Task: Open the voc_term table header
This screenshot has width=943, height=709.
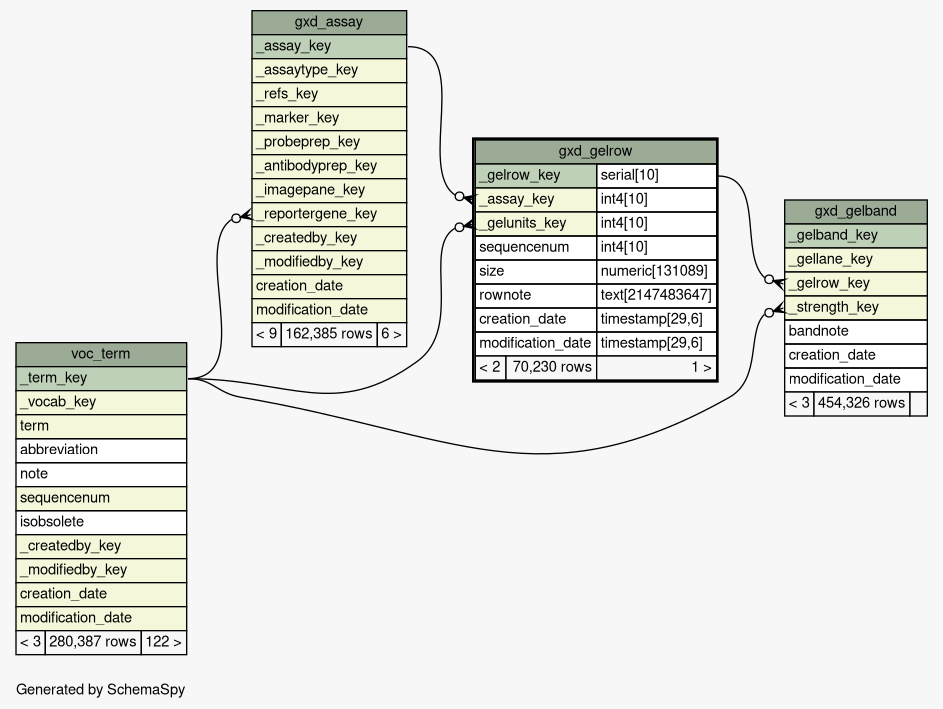Action: [x=101, y=354]
